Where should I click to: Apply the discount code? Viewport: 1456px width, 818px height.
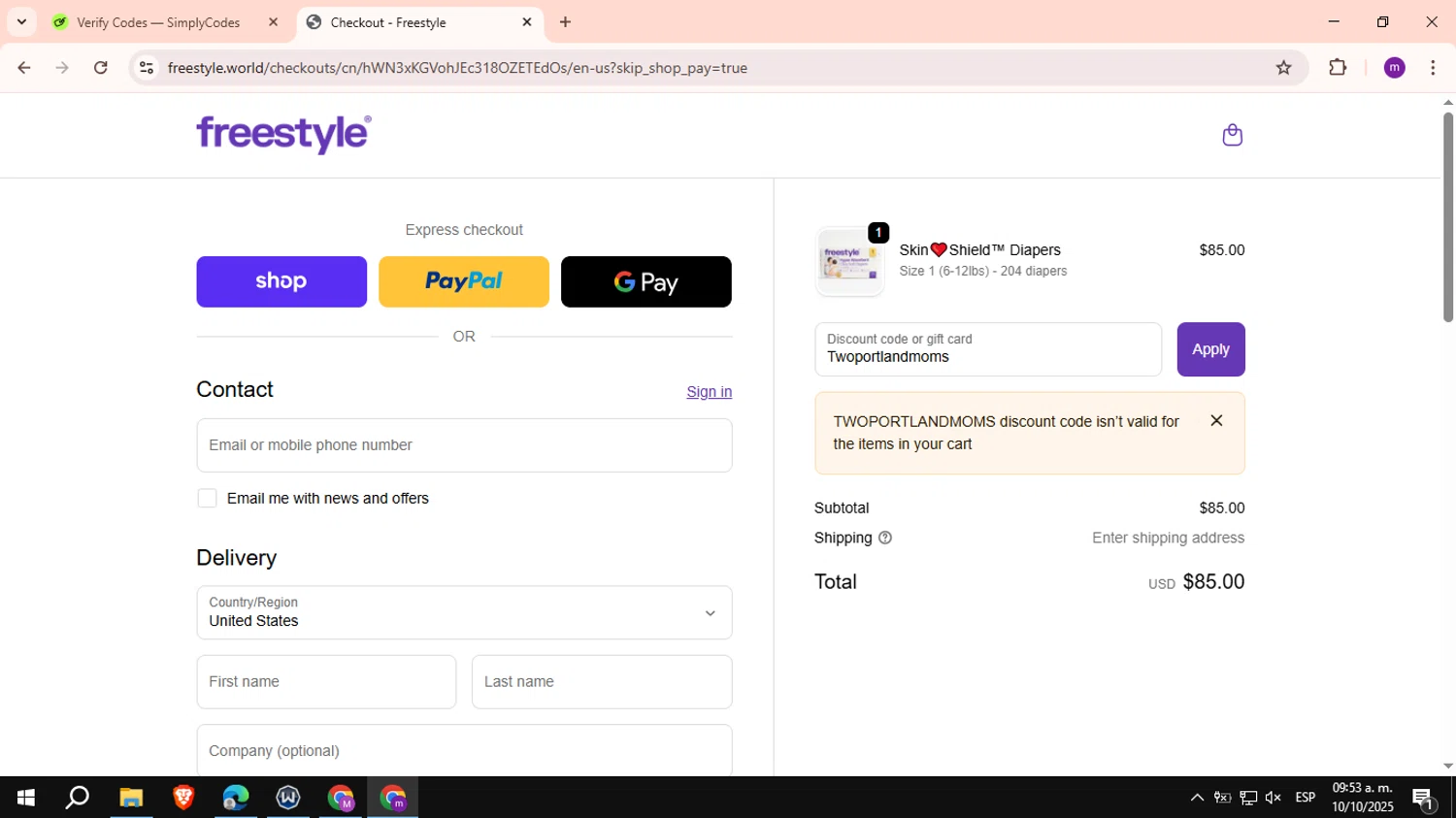1210,349
